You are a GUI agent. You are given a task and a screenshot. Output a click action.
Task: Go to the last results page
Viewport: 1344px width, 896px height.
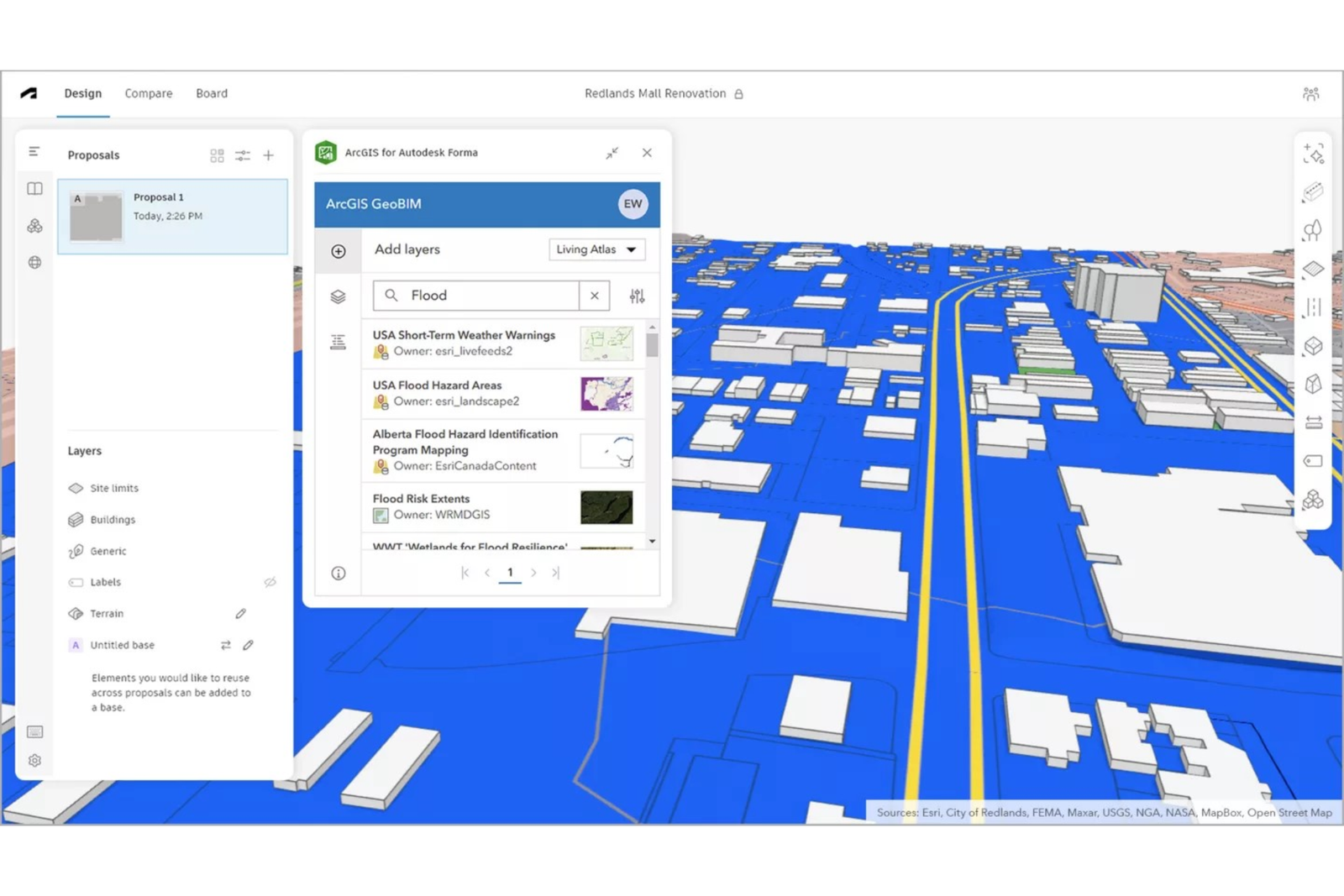pyautogui.click(x=555, y=573)
